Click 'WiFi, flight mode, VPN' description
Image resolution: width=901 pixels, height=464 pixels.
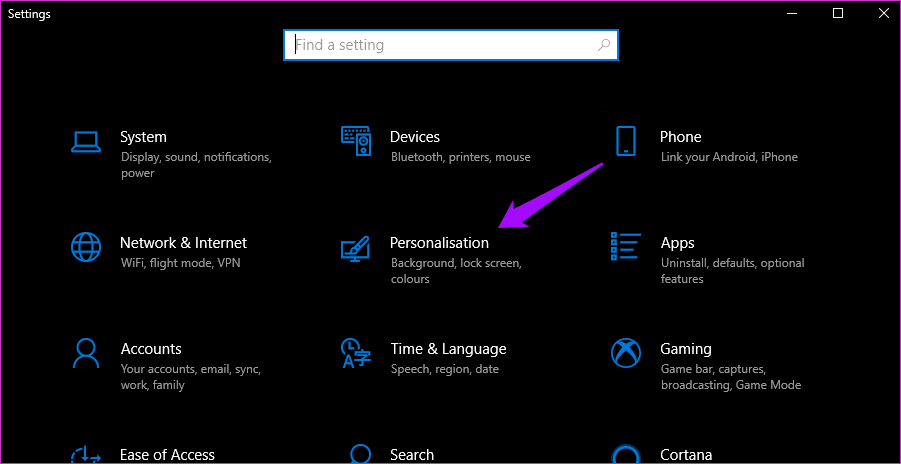(180, 263)
